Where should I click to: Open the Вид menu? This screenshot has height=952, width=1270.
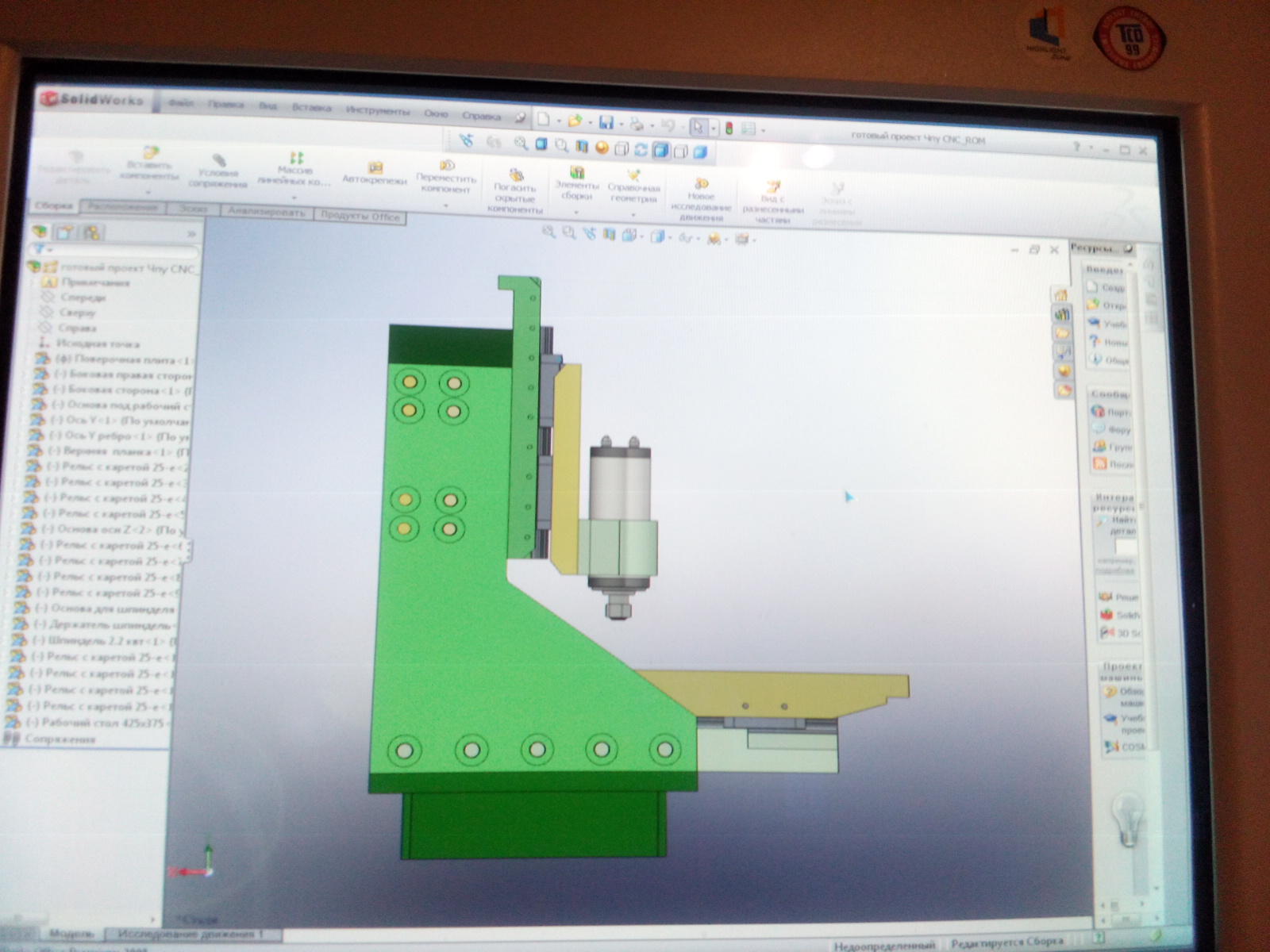(268, 106)
